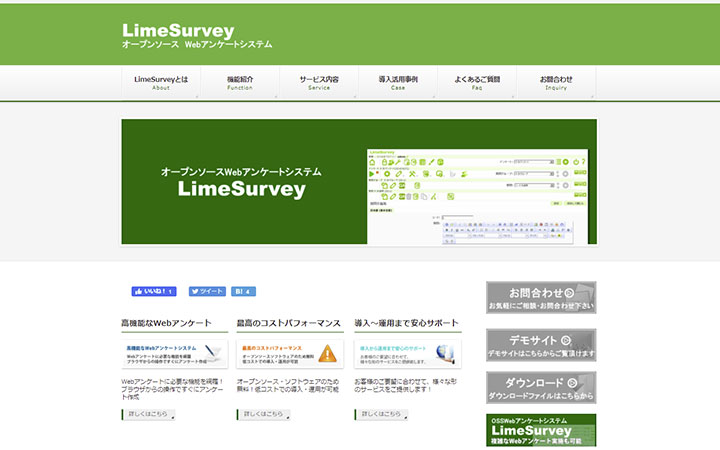The height and width of the screenshot is (450, 720).
Task: Click the support thumbnail with globe icon
Action: 408,354
